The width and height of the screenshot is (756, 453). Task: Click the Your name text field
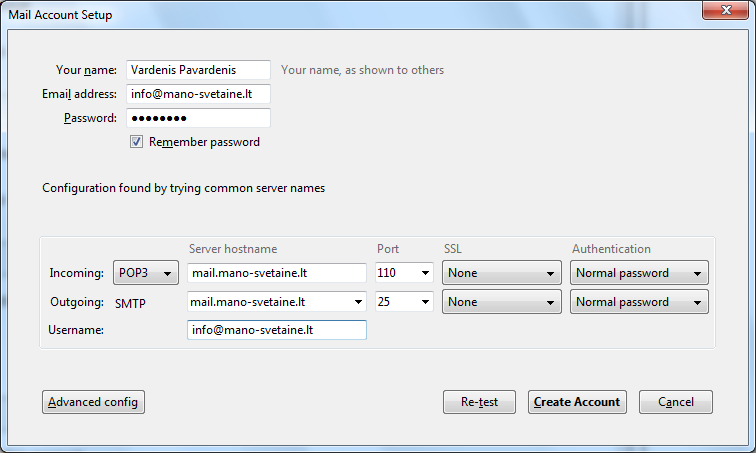(x=198, y=70)
